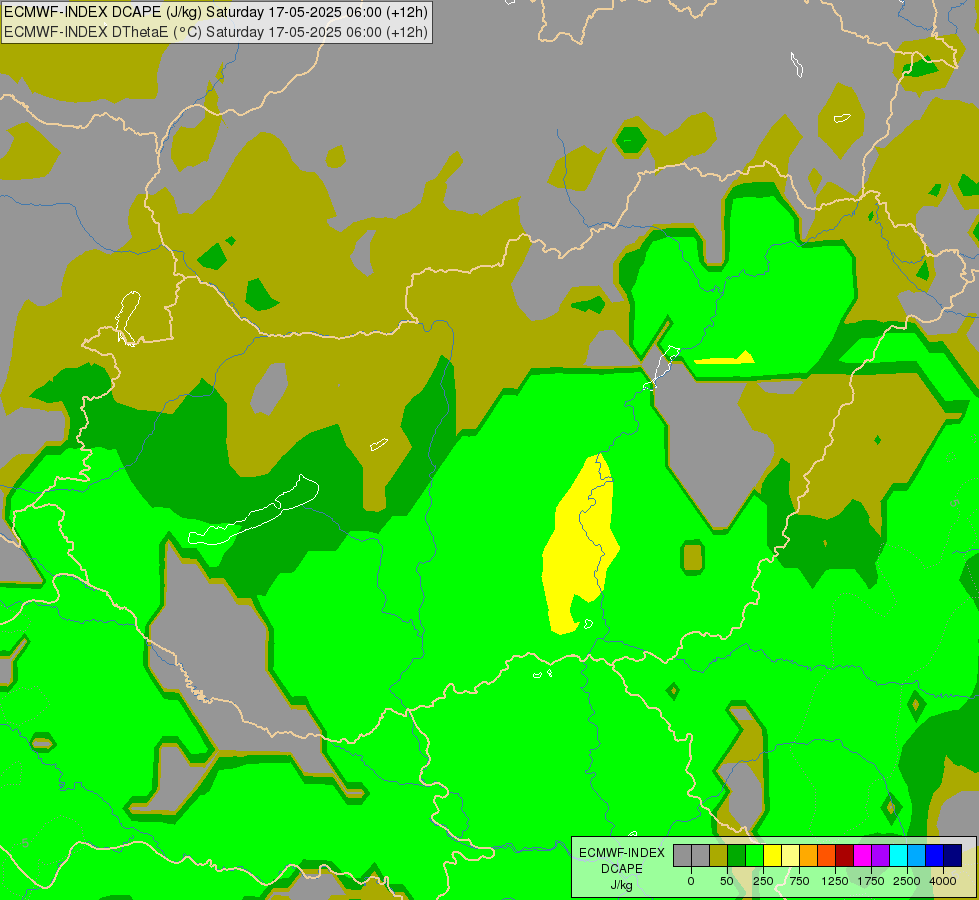Image resolution: width=979 pixels, height=900 pixels.
Task: Select the pale yellow legend swatch left of 750
Action: point(790,855)
